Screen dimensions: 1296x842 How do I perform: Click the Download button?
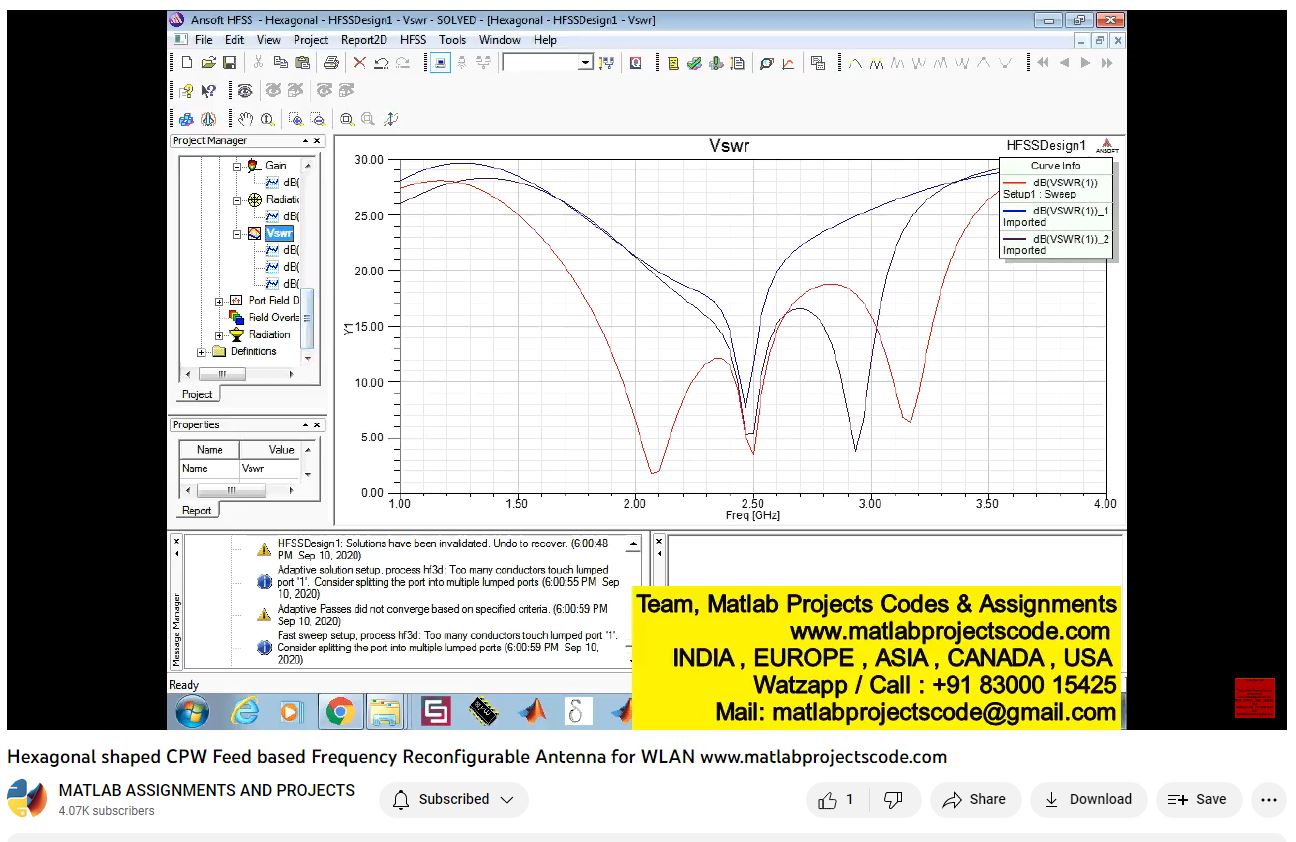[x=1088, y=799]
